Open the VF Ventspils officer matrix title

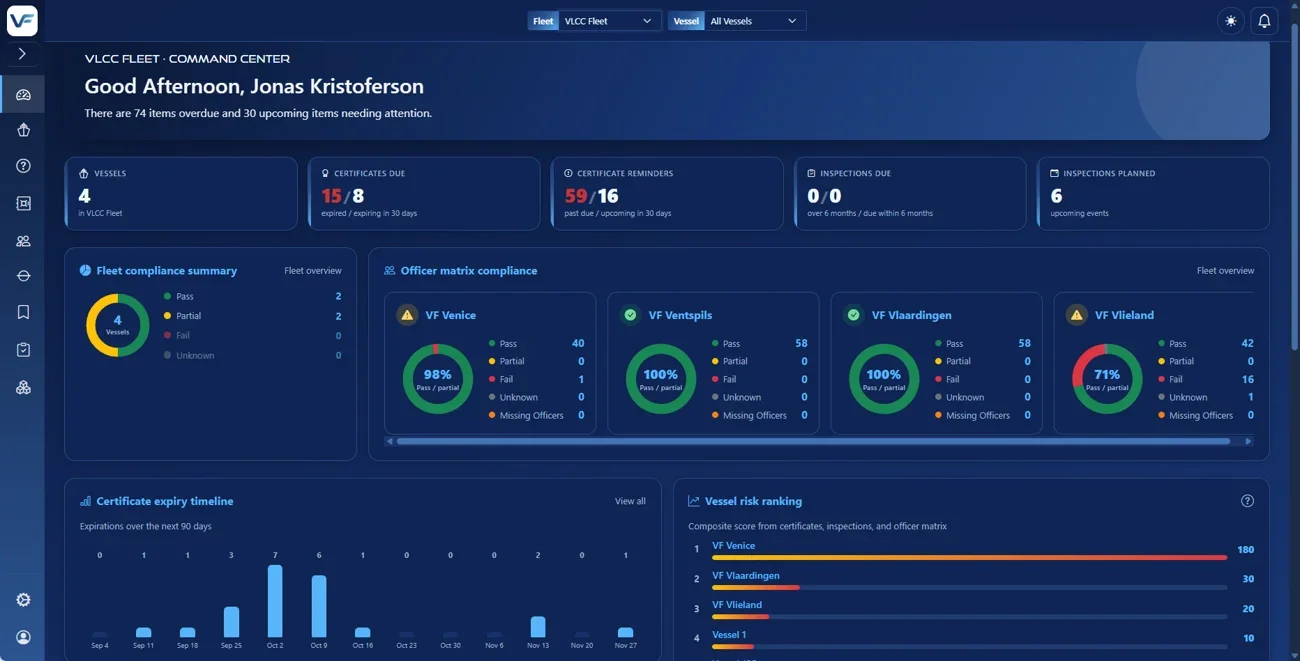coord(680,315)
